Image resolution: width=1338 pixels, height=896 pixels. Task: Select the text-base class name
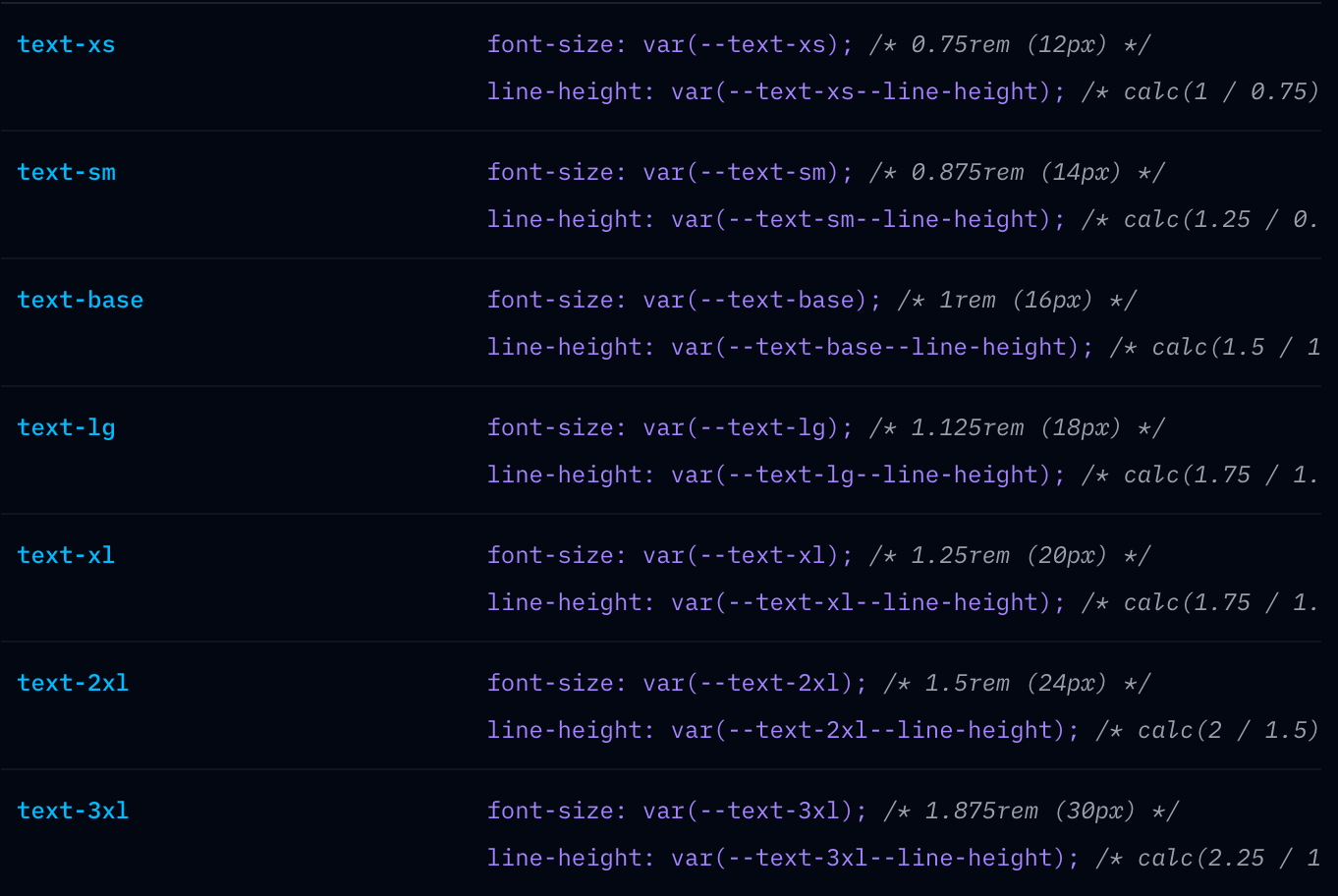click(x=81, y=300)
